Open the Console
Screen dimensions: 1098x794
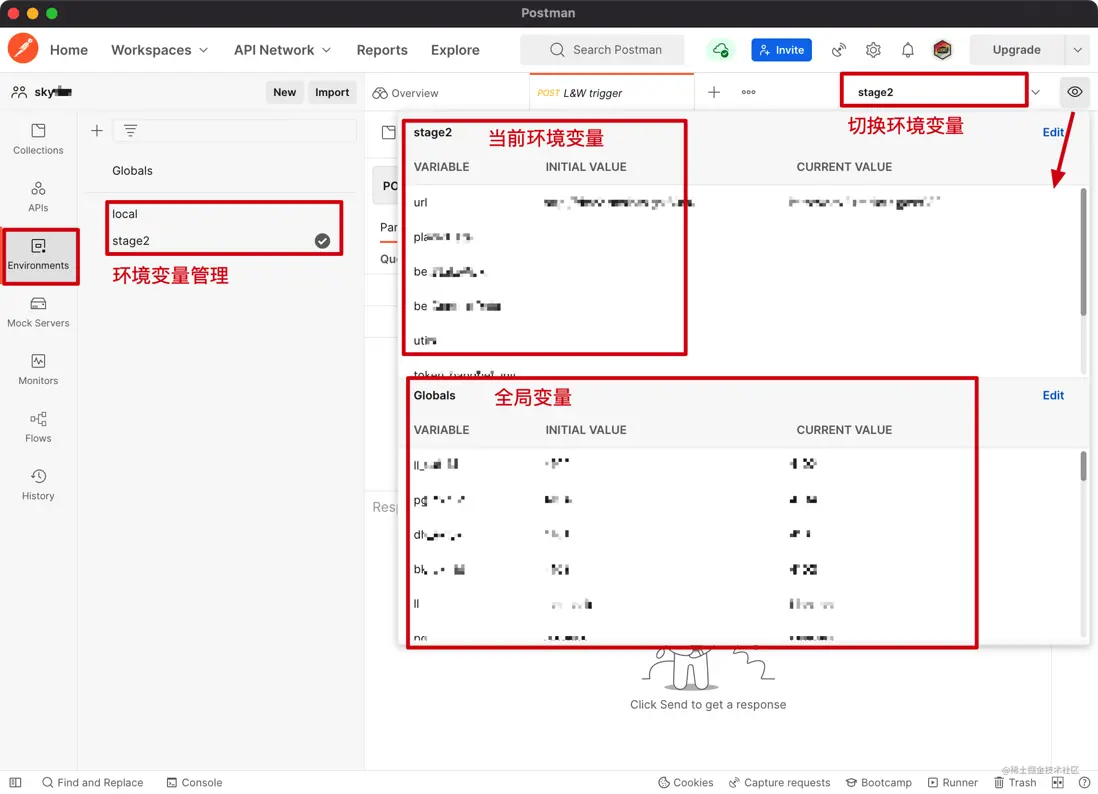(194, 782)
